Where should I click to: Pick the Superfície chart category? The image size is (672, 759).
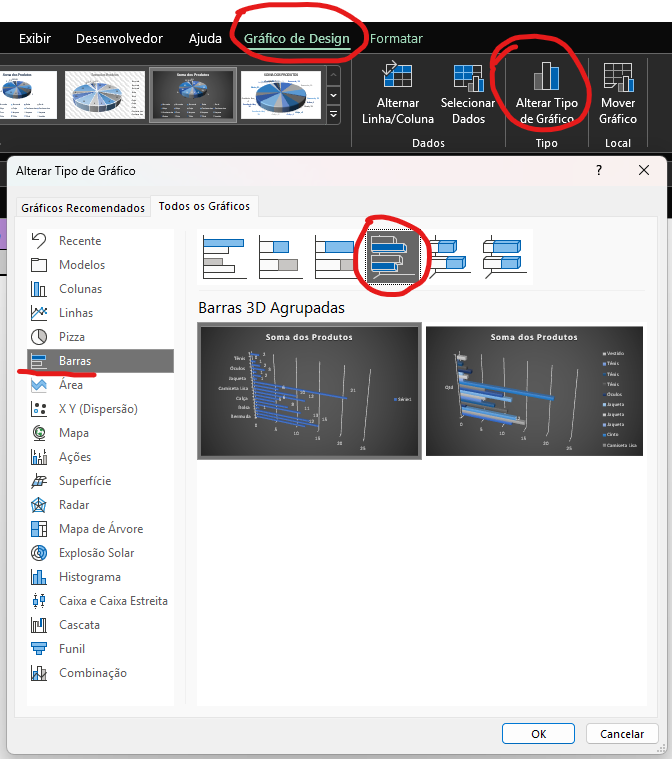pos(100,481)
